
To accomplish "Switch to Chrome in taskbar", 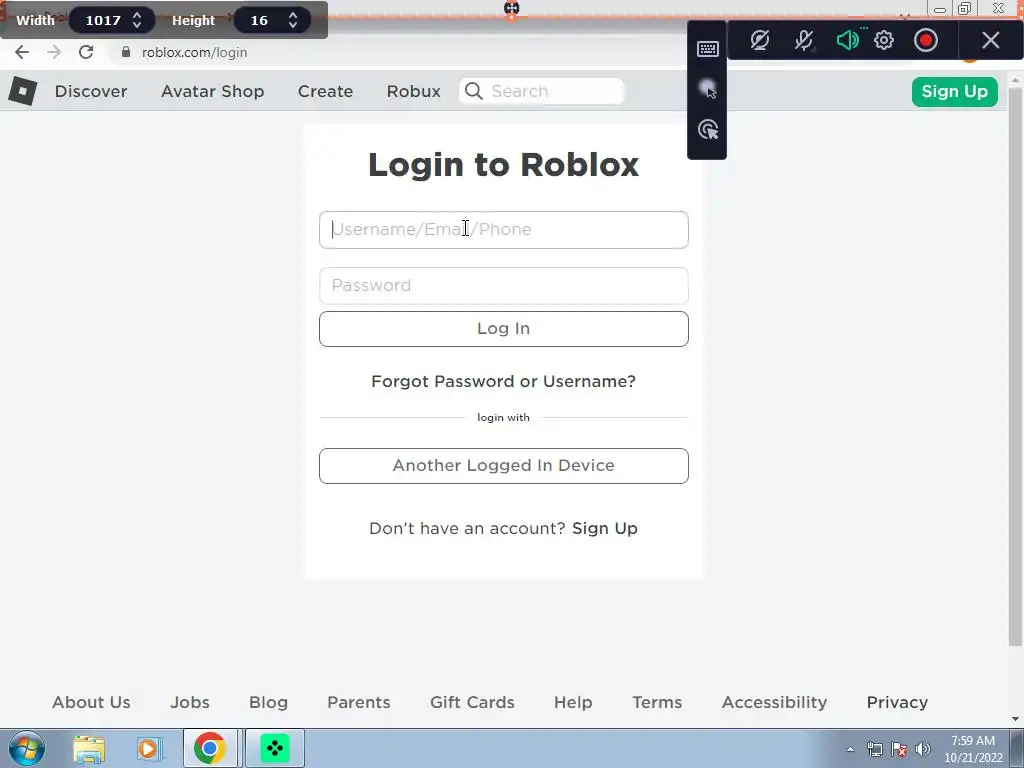I will coord(210,748).
